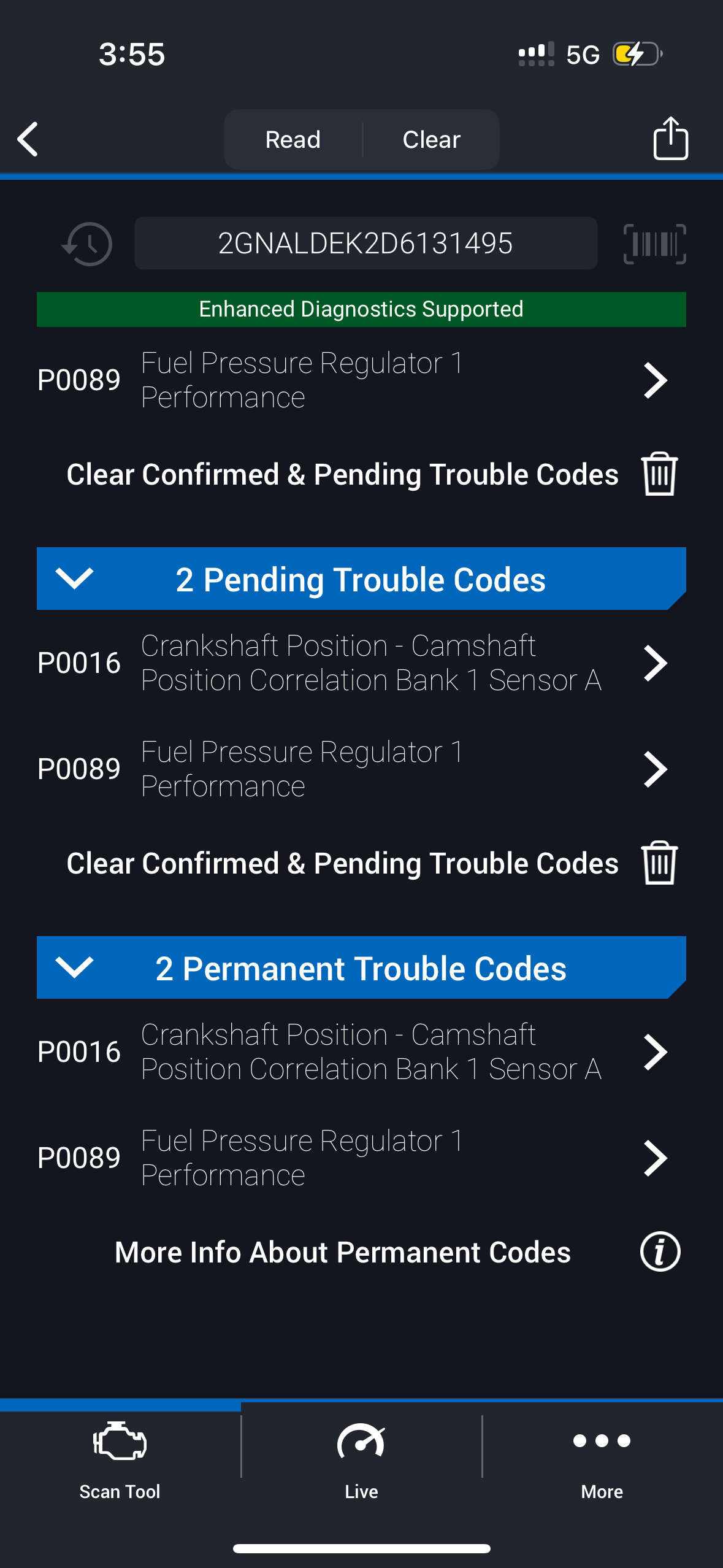Image resolution: width=723 pixels, height=1568 pixels.
Task: Tap the back arrow icon
Action: pyautogui.click(x=28, y=139)
